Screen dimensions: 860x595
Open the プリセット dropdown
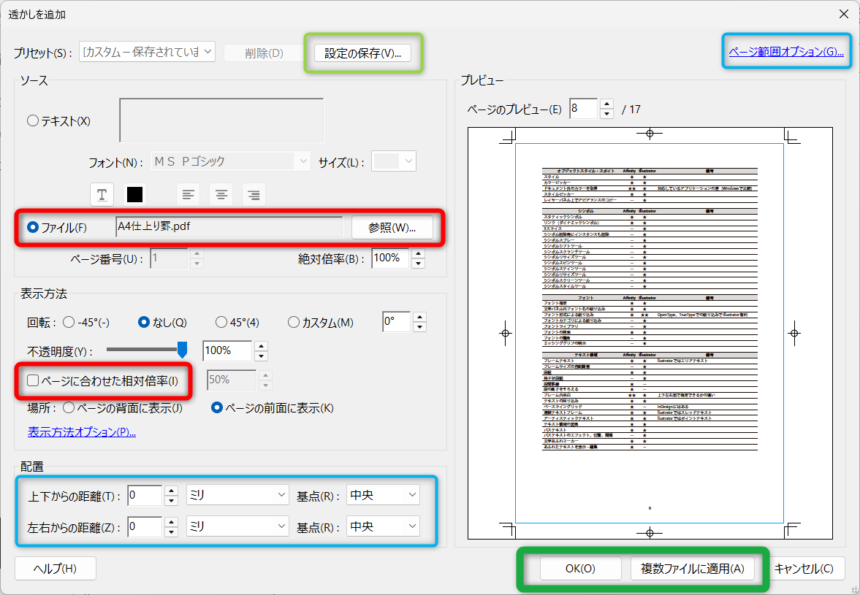(147, 52)
